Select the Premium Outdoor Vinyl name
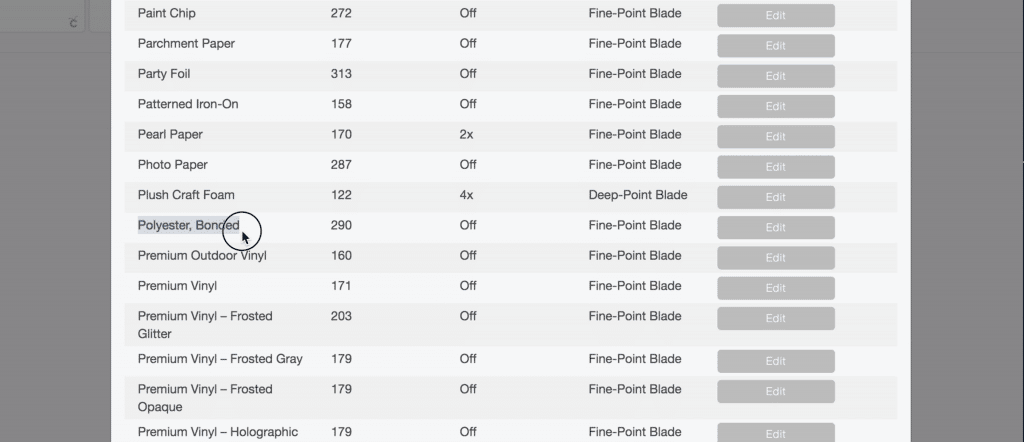Image resolution: width=1024 pixels, height=442 pixels. click(202, 255)
